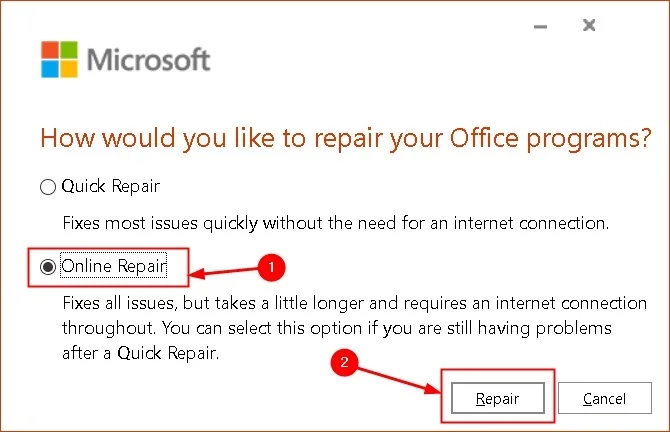
Task: Click the Online Repair description paragraph
Action: click(336, 328)
